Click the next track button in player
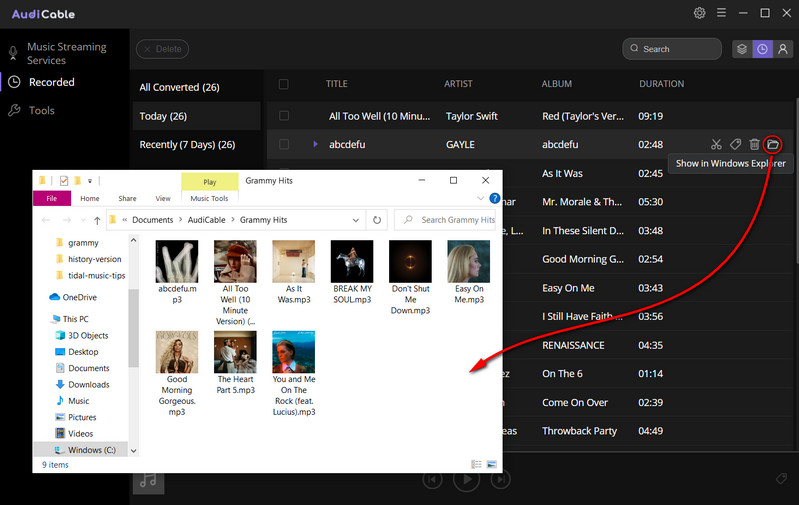 500,480
